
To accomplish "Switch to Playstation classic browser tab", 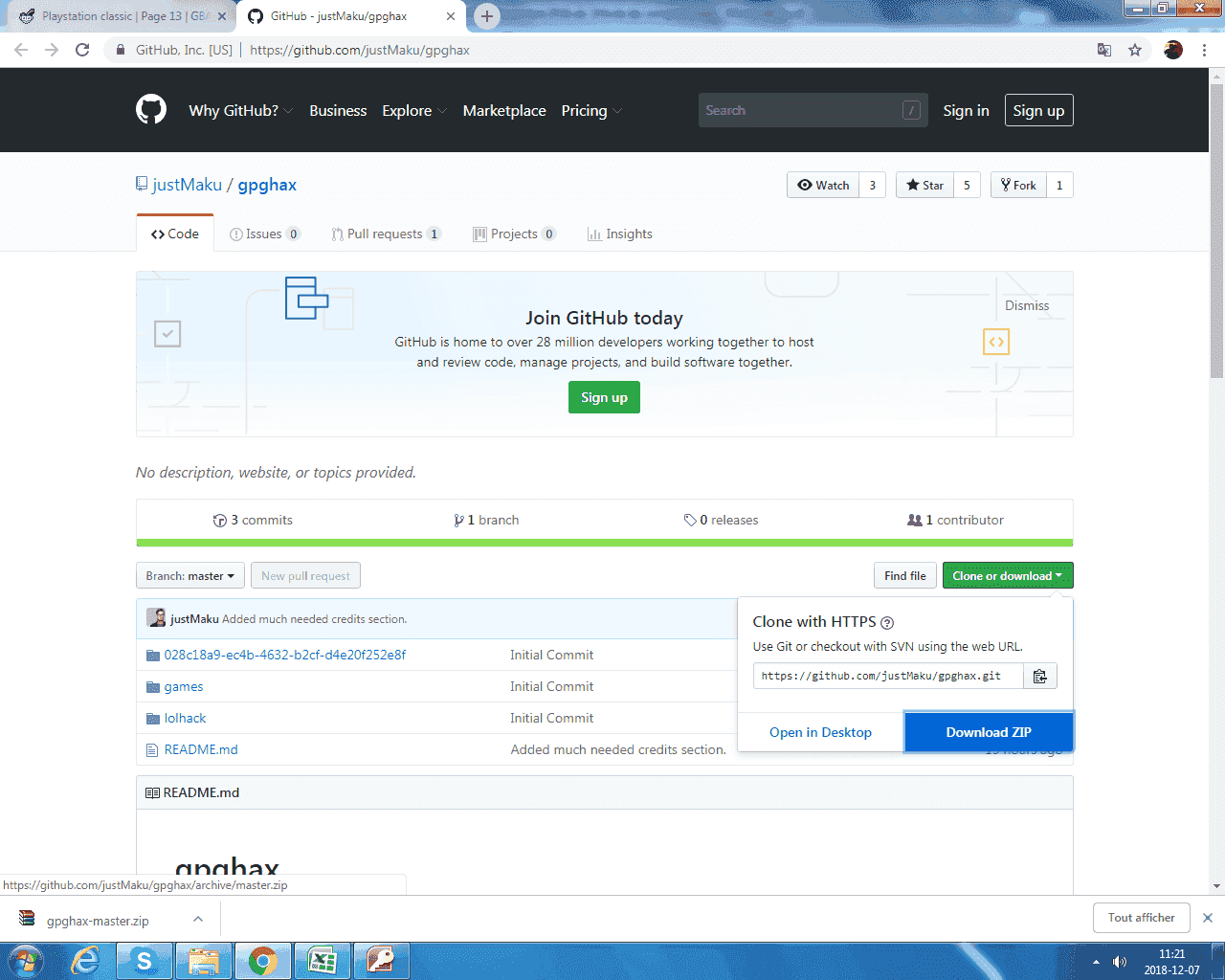I will point(120,16).
